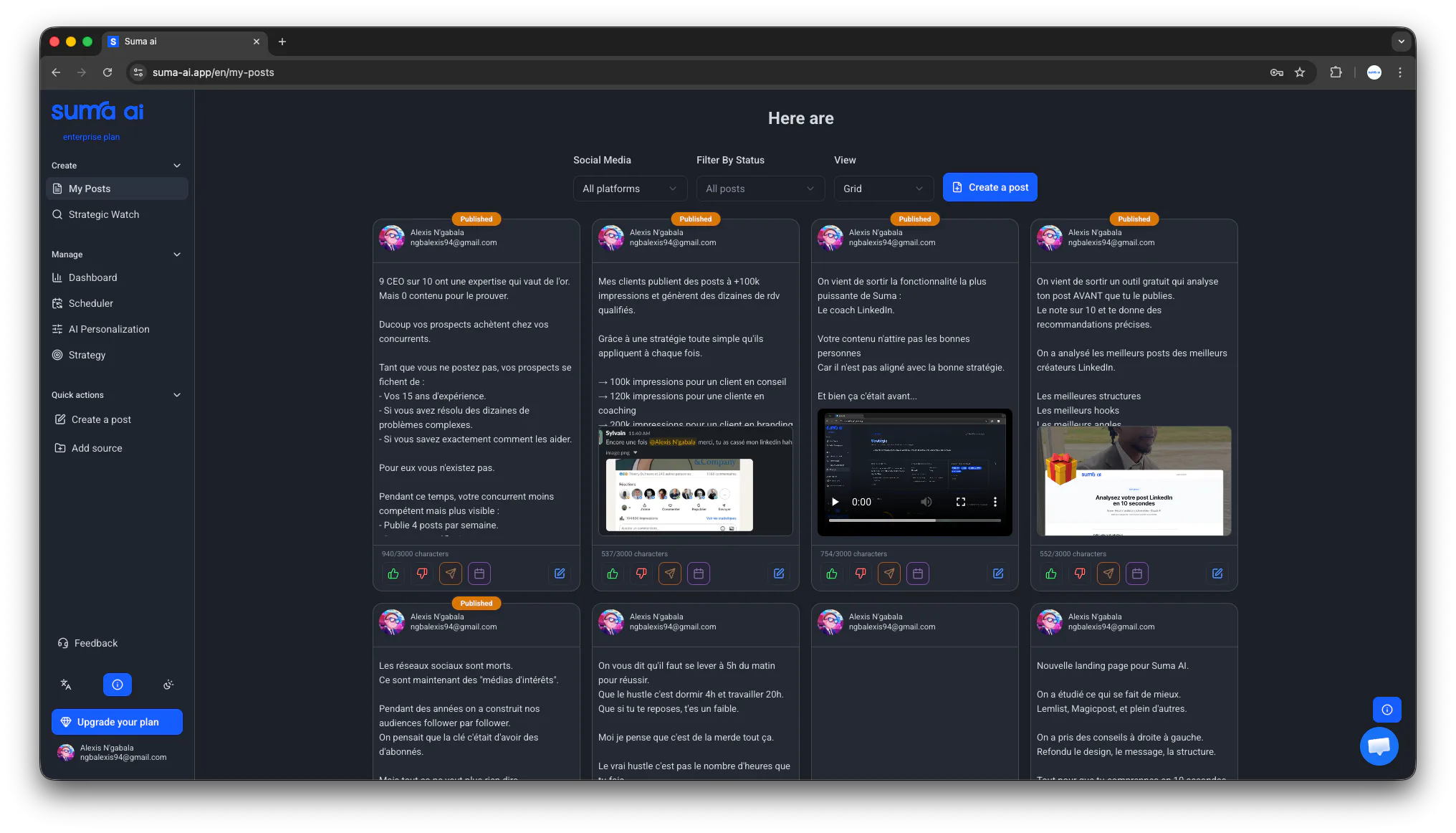The width and height of the screenshot is (1456, 833).
Task: Collapse the Quick actions section
Action: tap(177, 395)
